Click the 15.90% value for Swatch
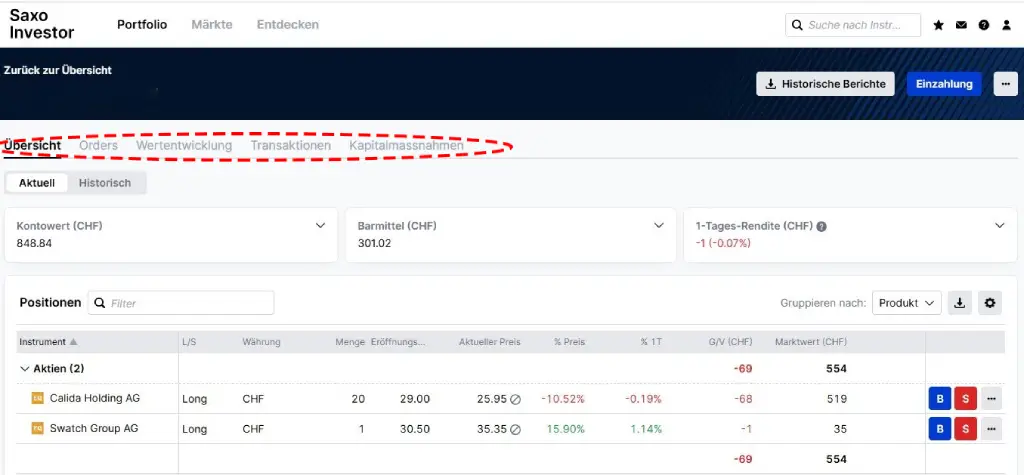1024x475 pixels. coord(566,429)
